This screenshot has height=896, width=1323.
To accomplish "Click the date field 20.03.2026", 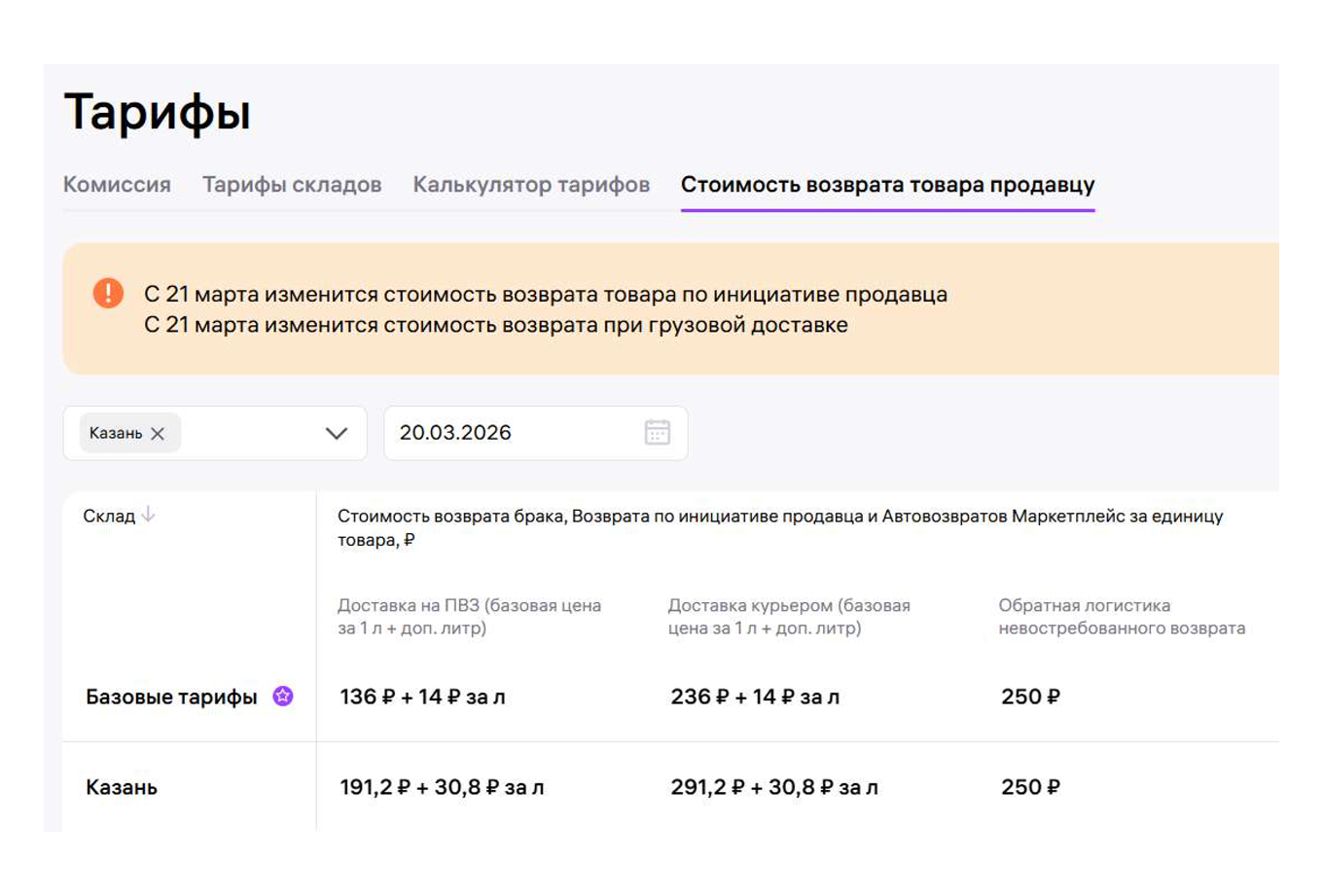I will pyautogui.click(x=536, y=433).
